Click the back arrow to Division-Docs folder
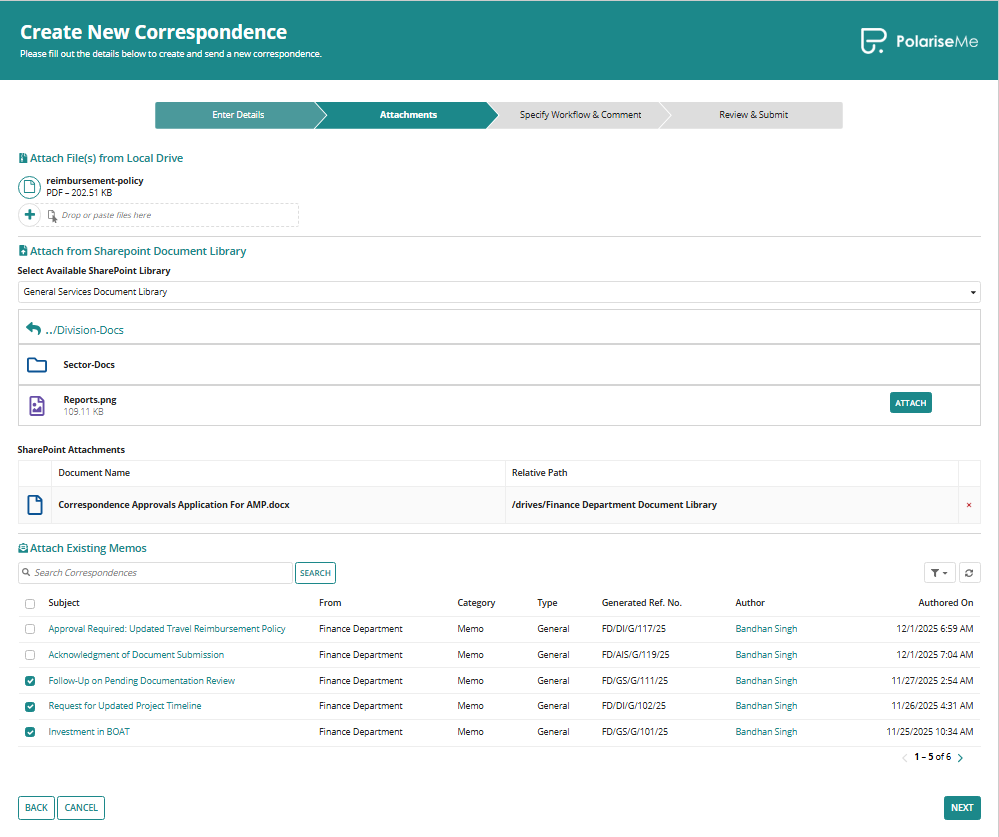 [34, 329]
